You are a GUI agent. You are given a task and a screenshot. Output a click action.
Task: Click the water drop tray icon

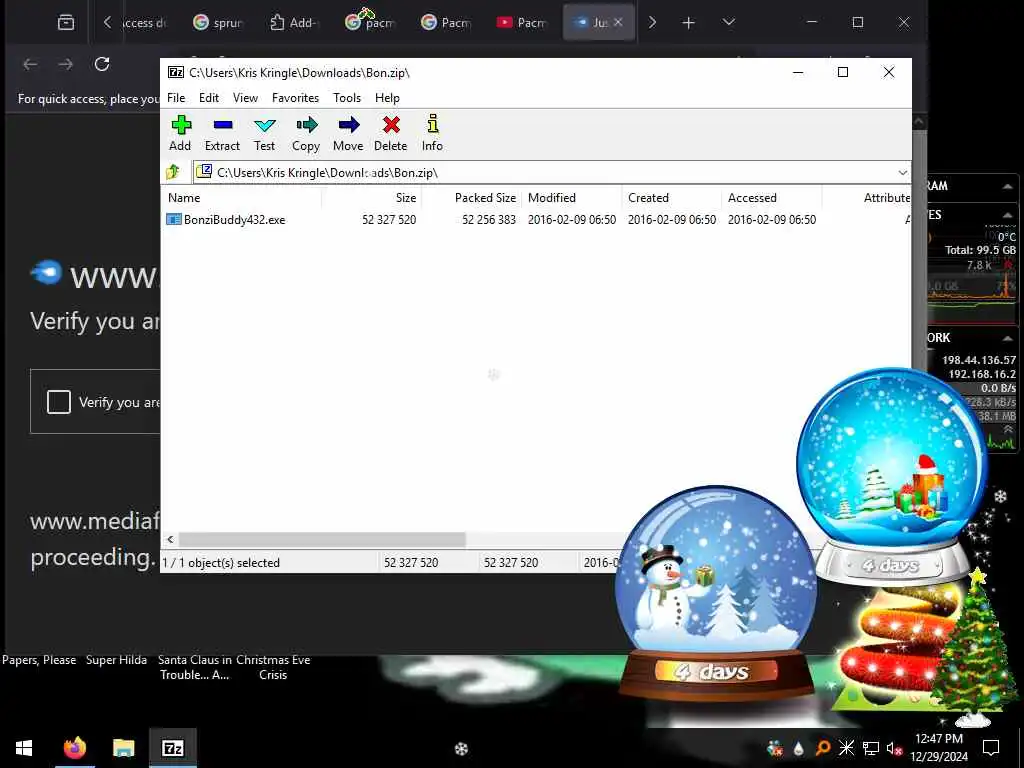point(799,748)
